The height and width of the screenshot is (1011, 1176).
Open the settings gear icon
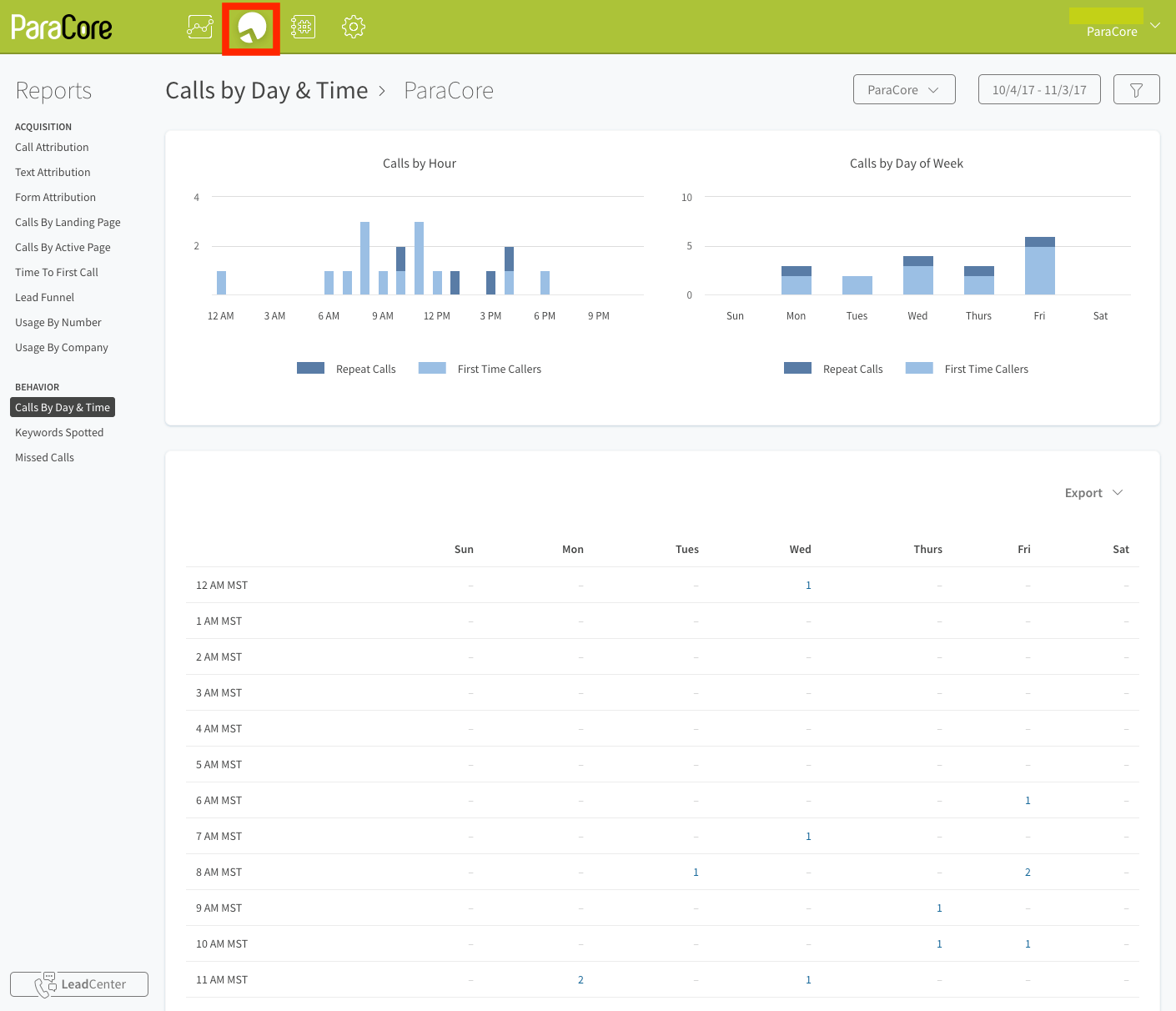[354, 27]
